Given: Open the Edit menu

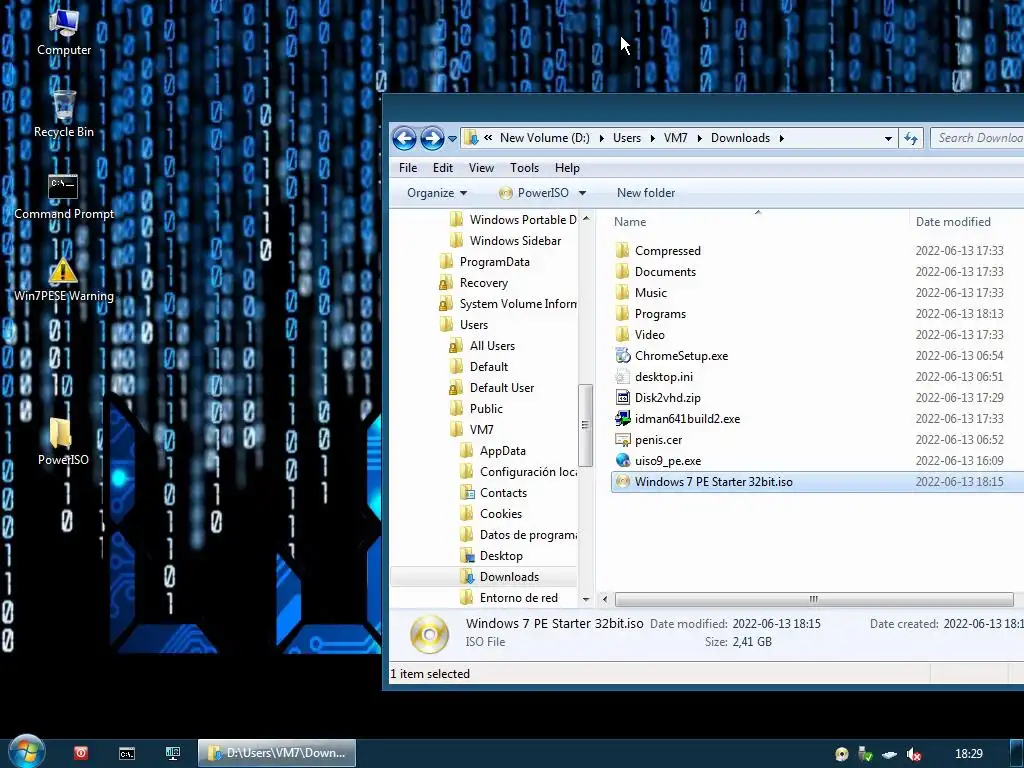Looking at the screenshot, I should (x=443, y=168).
